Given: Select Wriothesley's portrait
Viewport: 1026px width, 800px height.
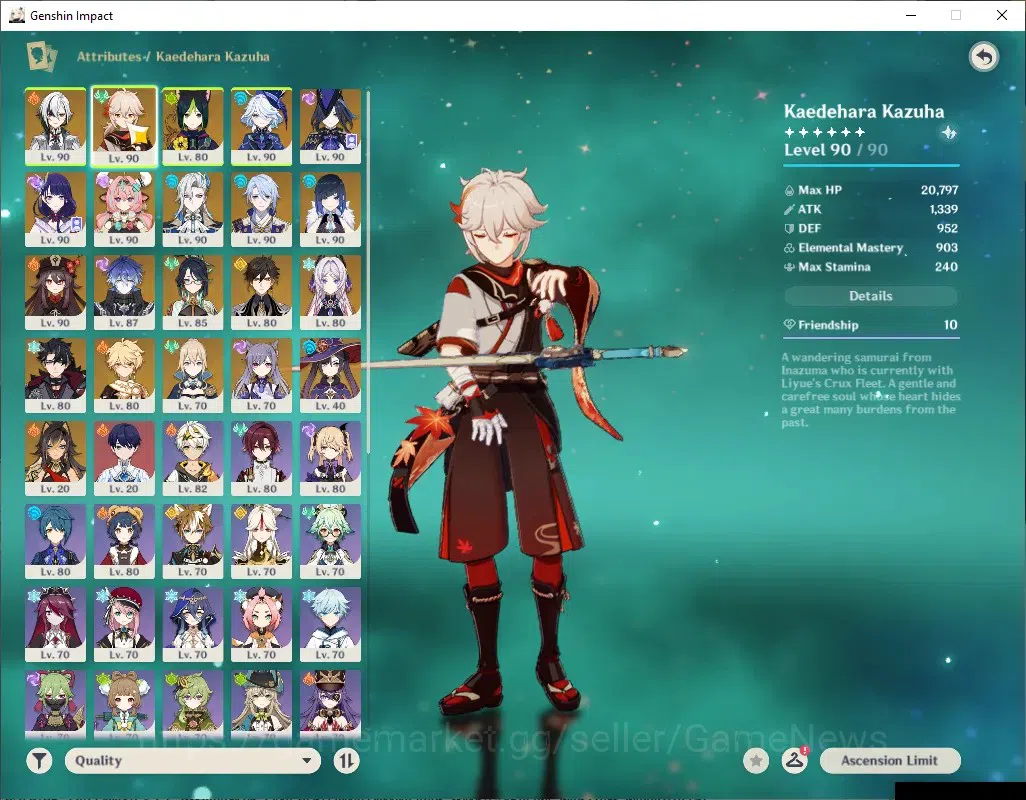Looking at the screenshot, I should point(56,375).
